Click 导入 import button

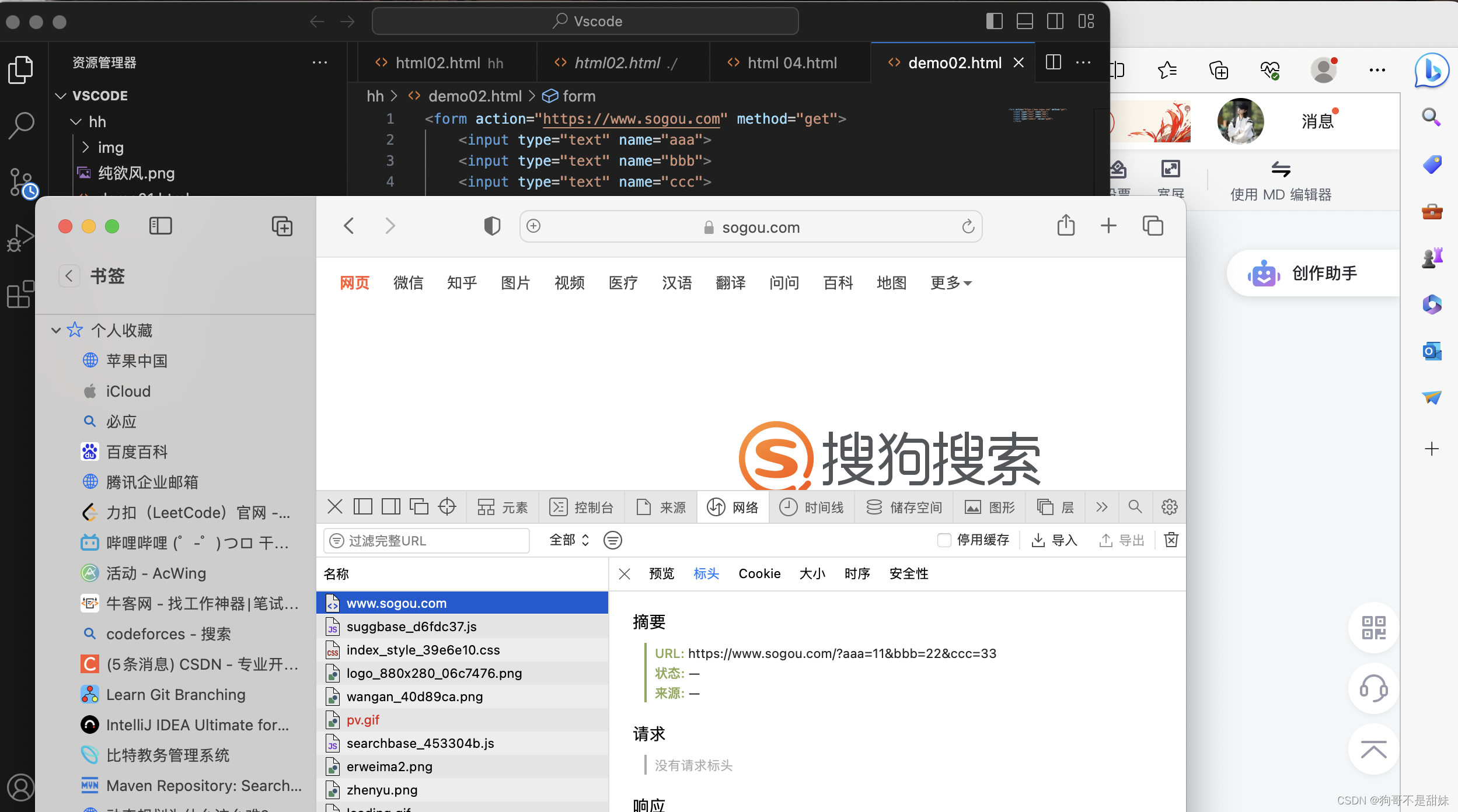coord(1054,540)
